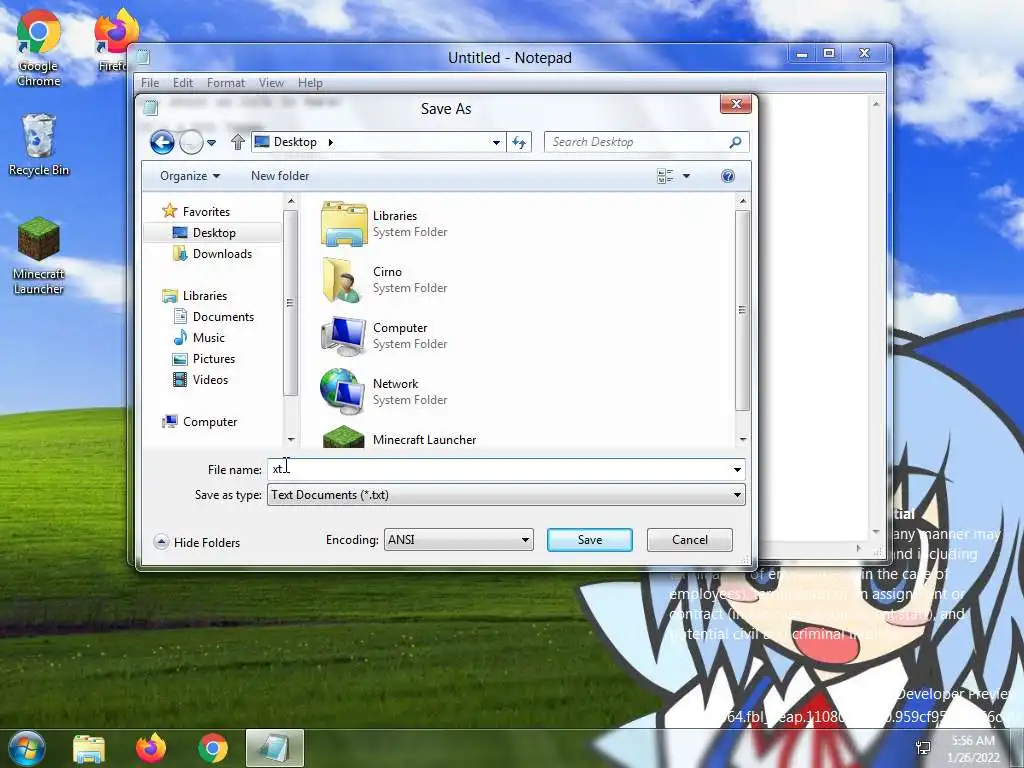1024x768 pixels.
Task: Open the File name history dropdown arrow
Action: [737, 470]
